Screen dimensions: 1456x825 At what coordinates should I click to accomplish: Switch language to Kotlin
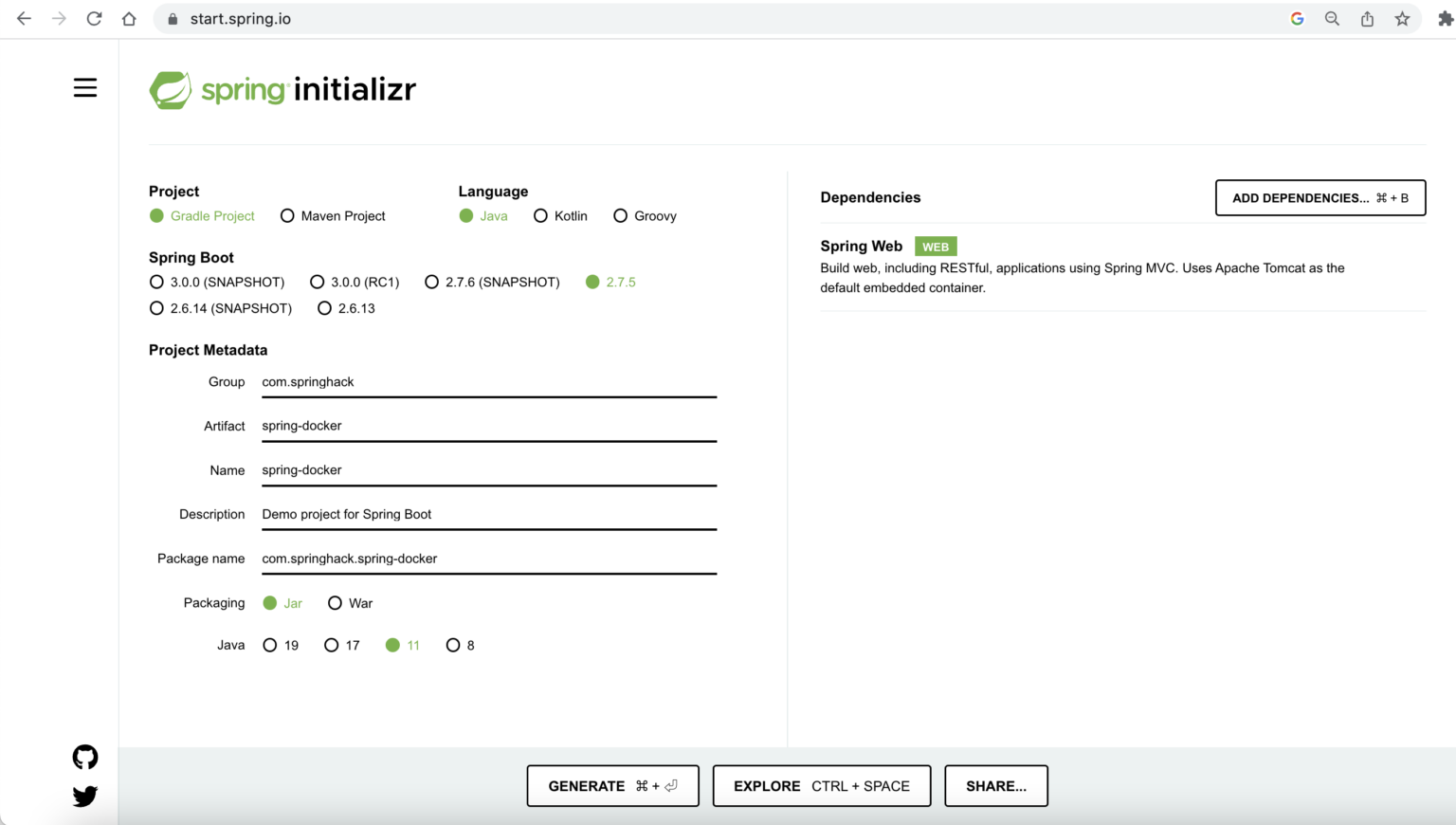(x=540, y=215)
